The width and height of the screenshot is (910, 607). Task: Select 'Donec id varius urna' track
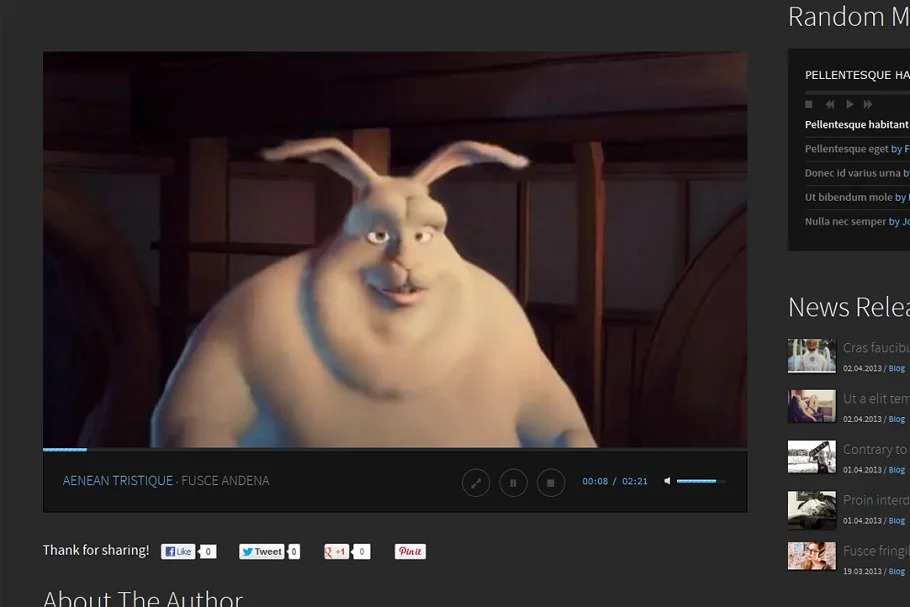(852, 173)
